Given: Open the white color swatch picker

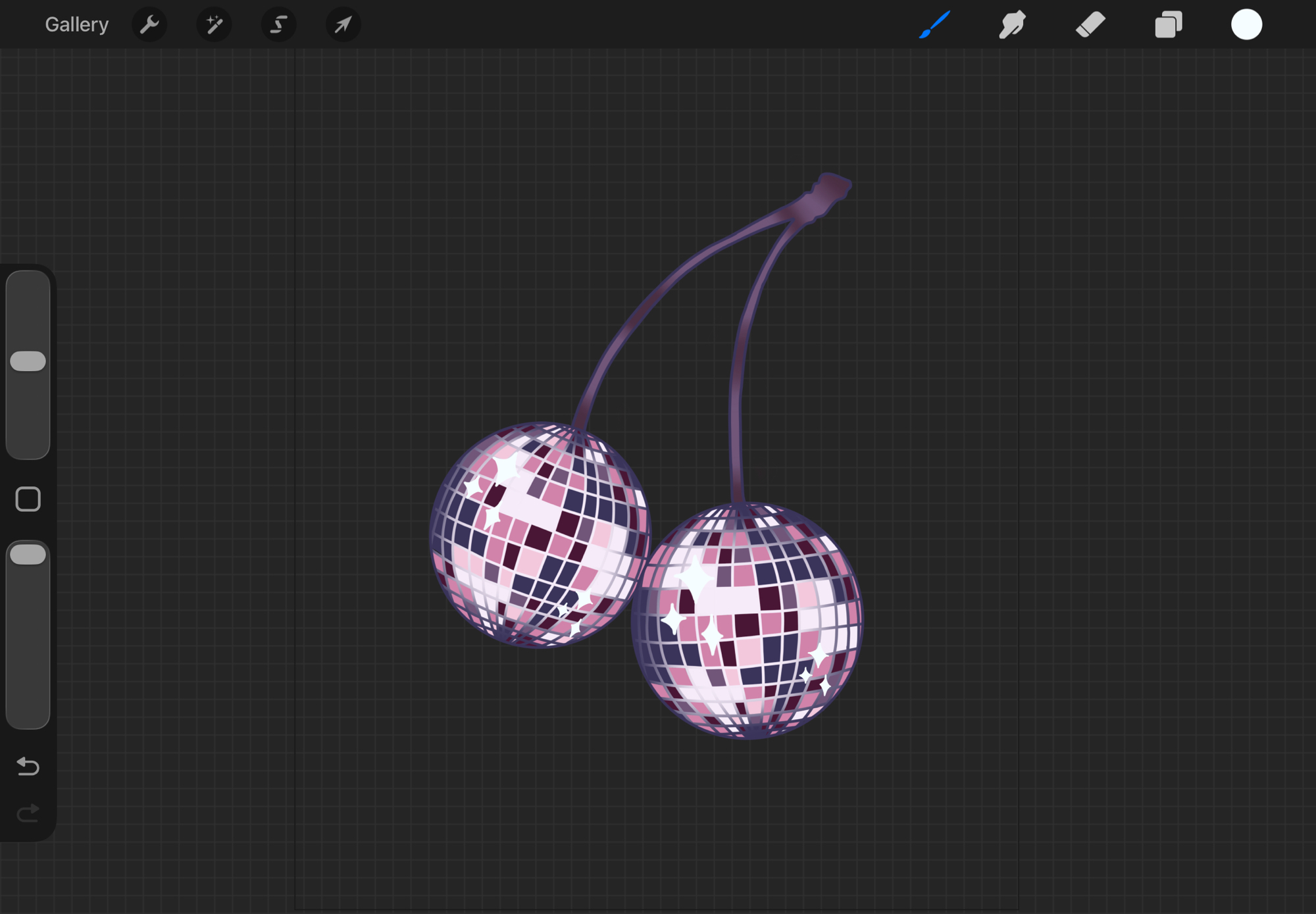Looking at the screenshot, I should pos(1246,24).
